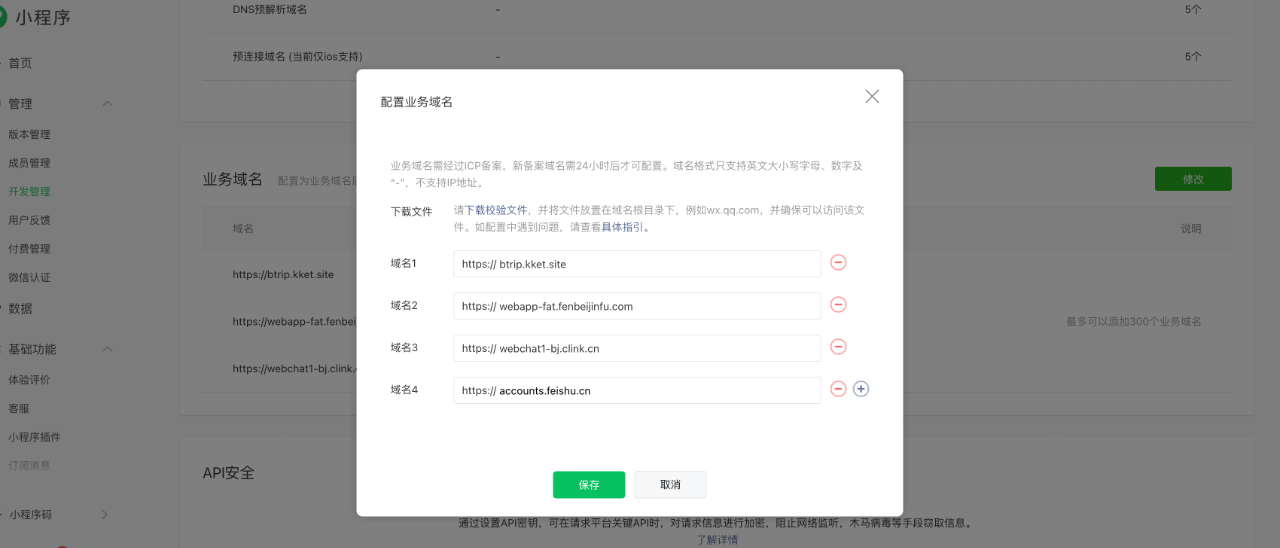Click the 小程序 logo in sidebar

tap(36, 17)
